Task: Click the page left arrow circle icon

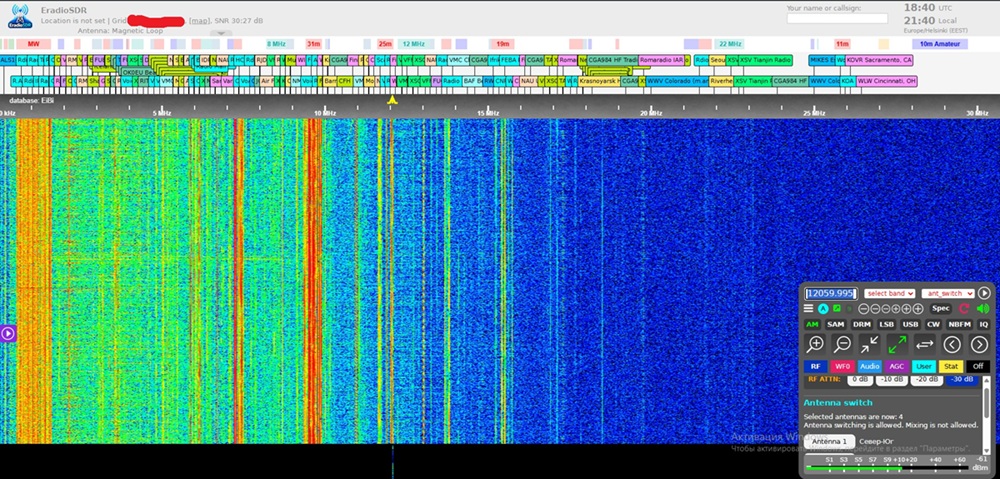Action: click(952, 344)
